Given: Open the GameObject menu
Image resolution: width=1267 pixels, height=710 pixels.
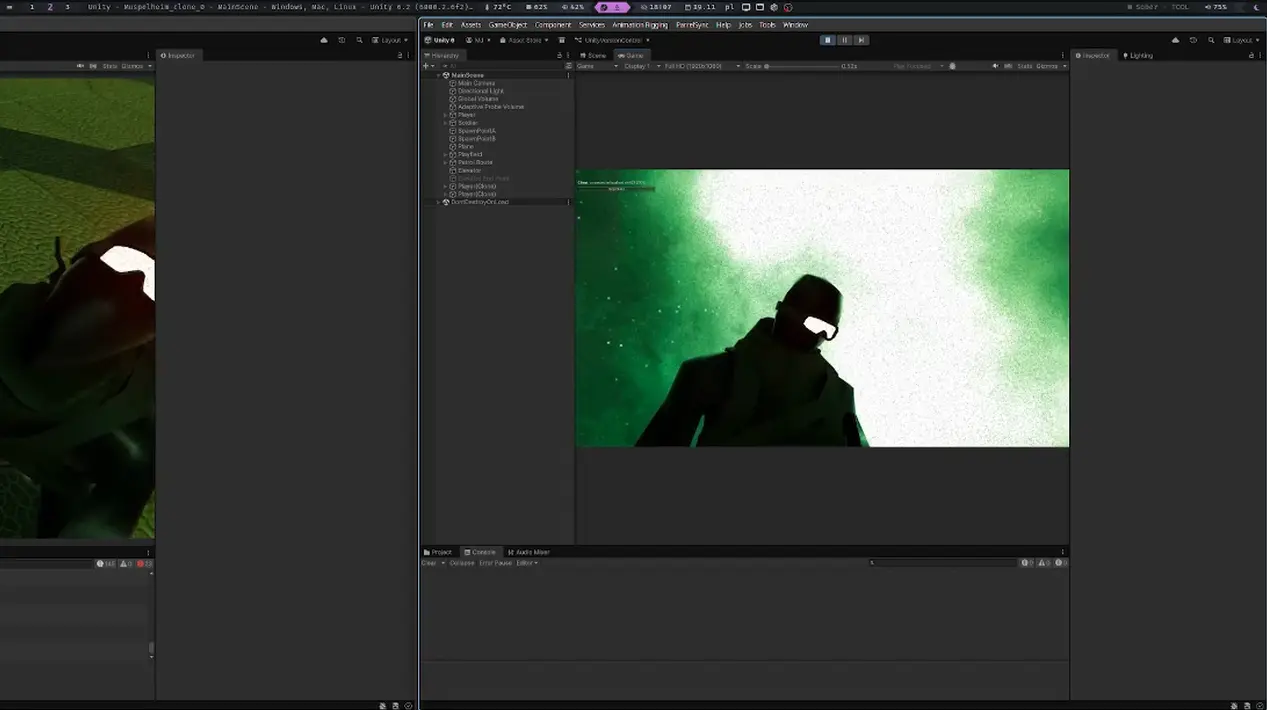Looking at the screenshot, I should (x=507, y=25).
